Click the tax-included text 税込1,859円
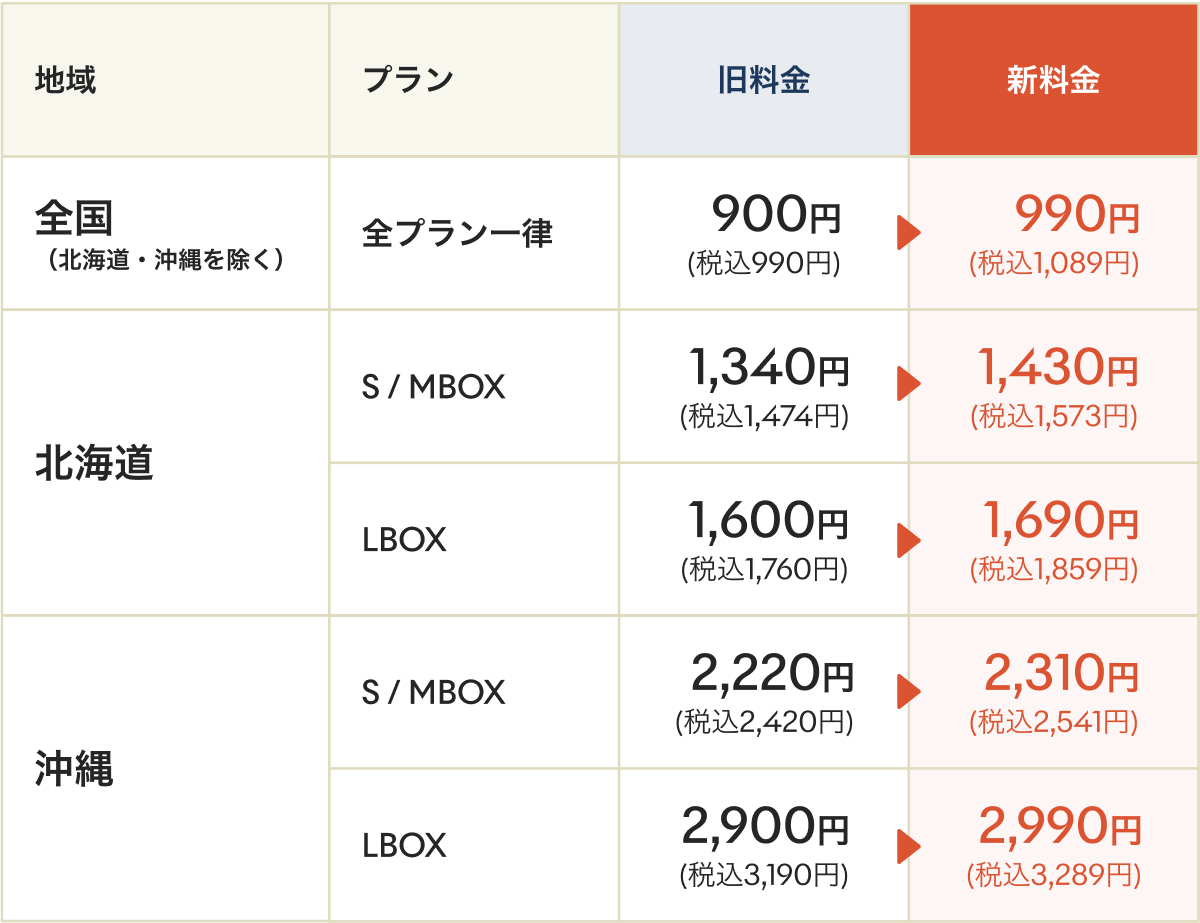The height and width of the screenshot is (923, 1200). coord(1054,570)
